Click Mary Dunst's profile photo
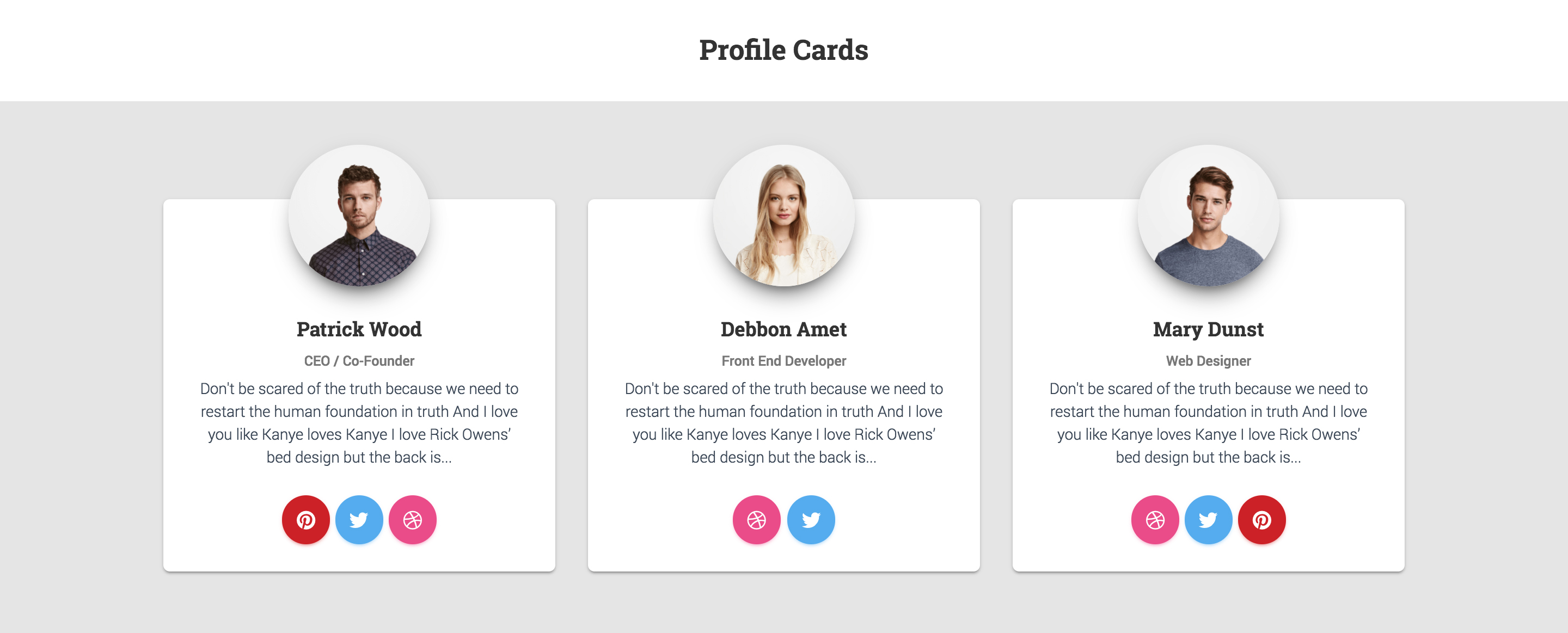Image resolution: width=1568 pixels, height=633 pixels. coord(1208,216)
